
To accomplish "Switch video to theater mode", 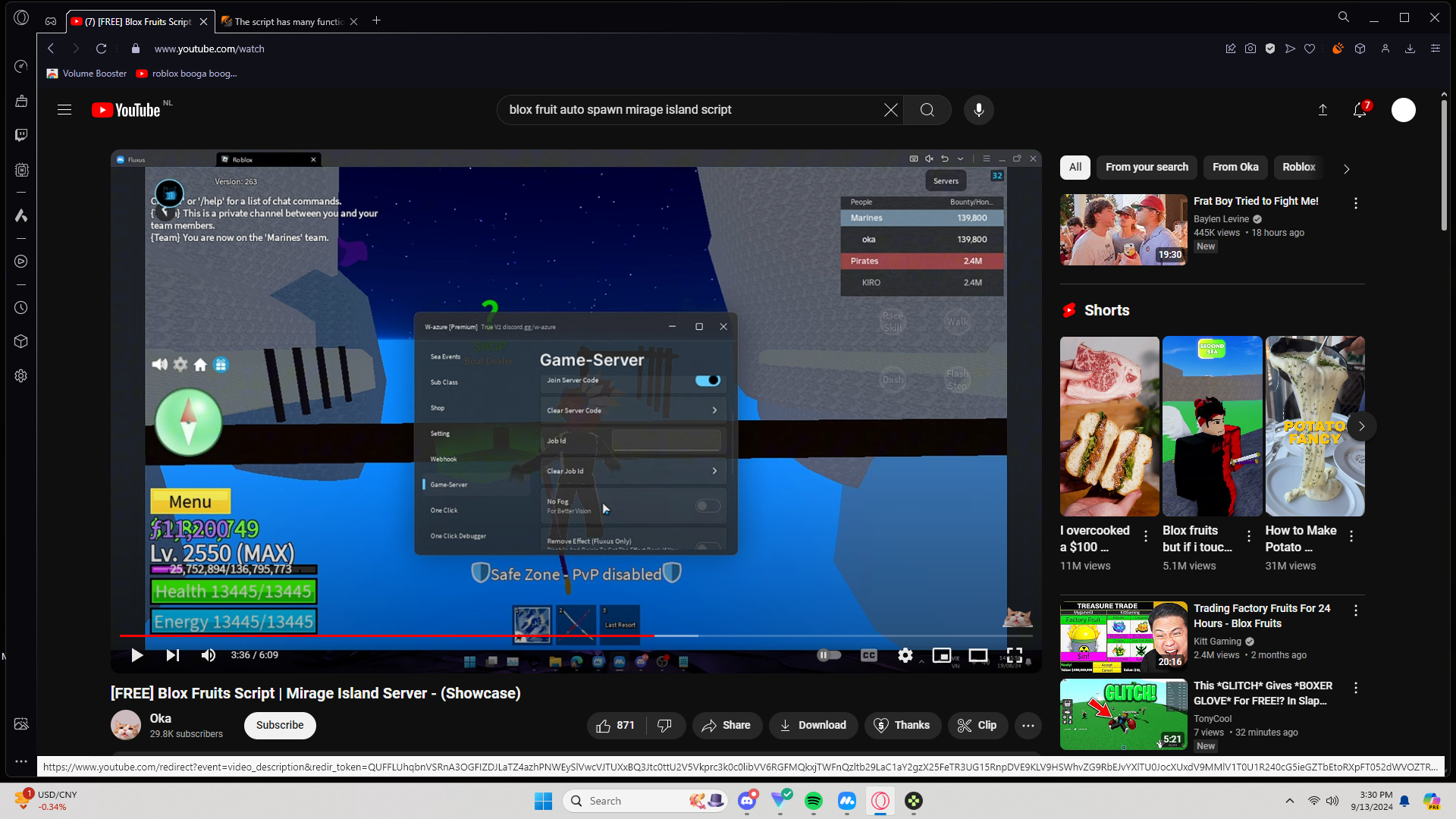I will [978, 655].
